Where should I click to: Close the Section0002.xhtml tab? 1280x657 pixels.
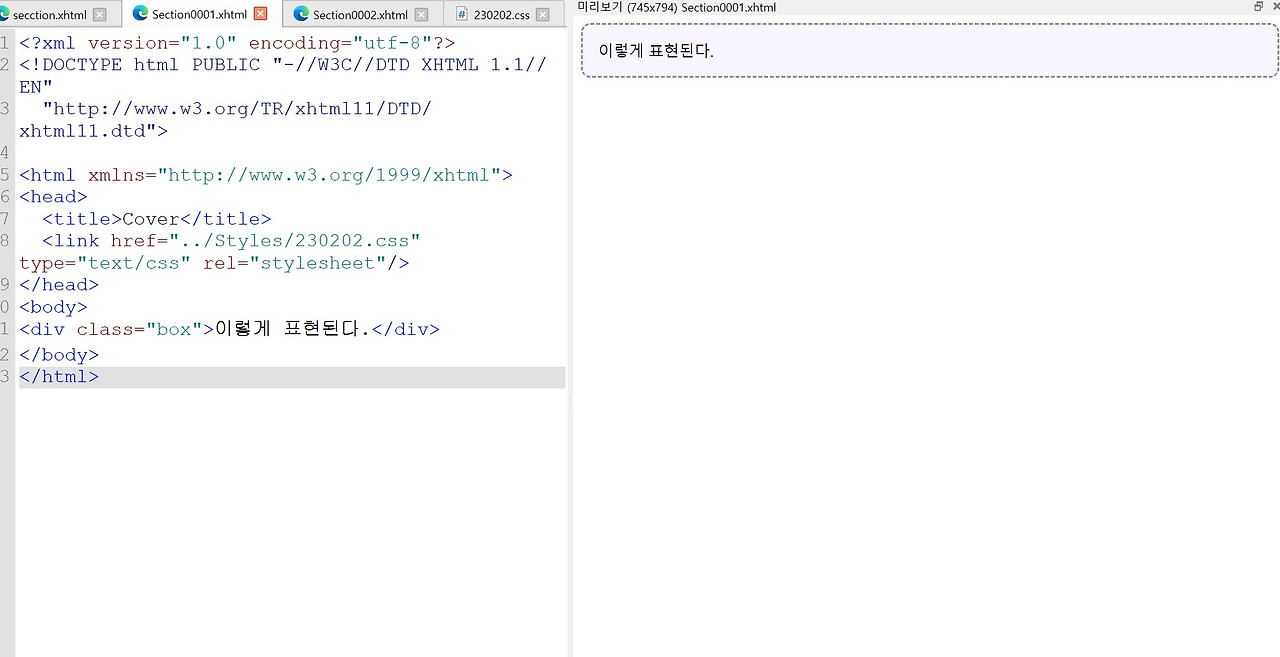pos(421,14)
